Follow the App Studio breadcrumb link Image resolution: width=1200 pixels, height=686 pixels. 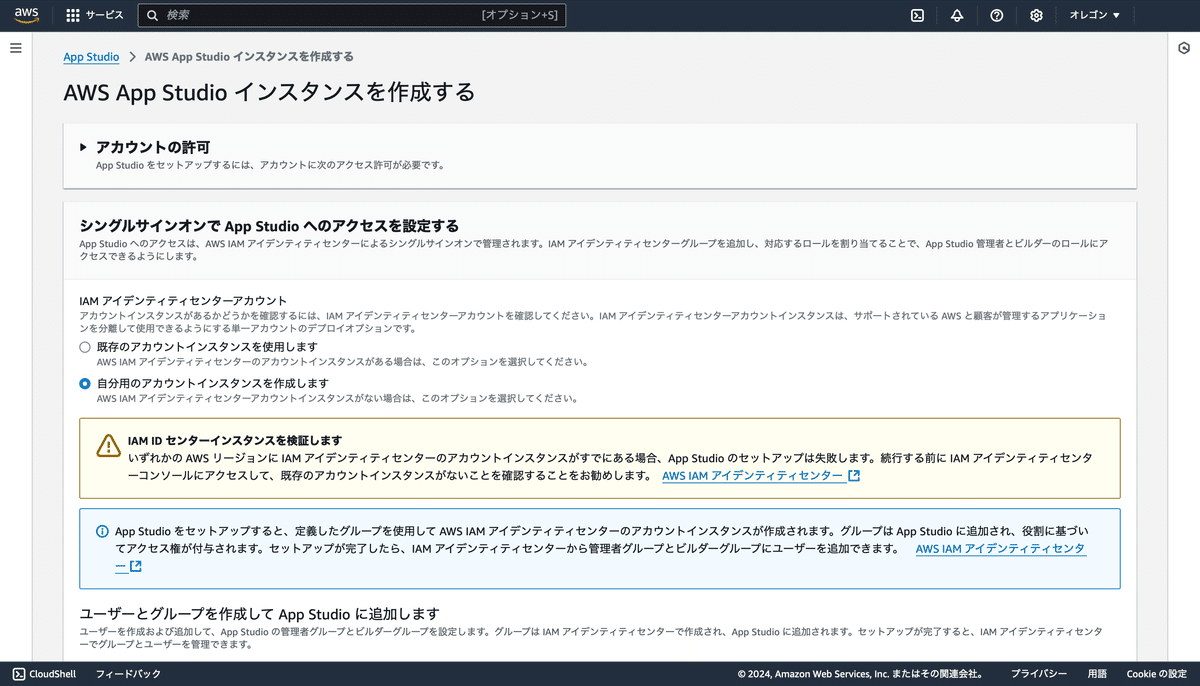(x=91, y=56)
